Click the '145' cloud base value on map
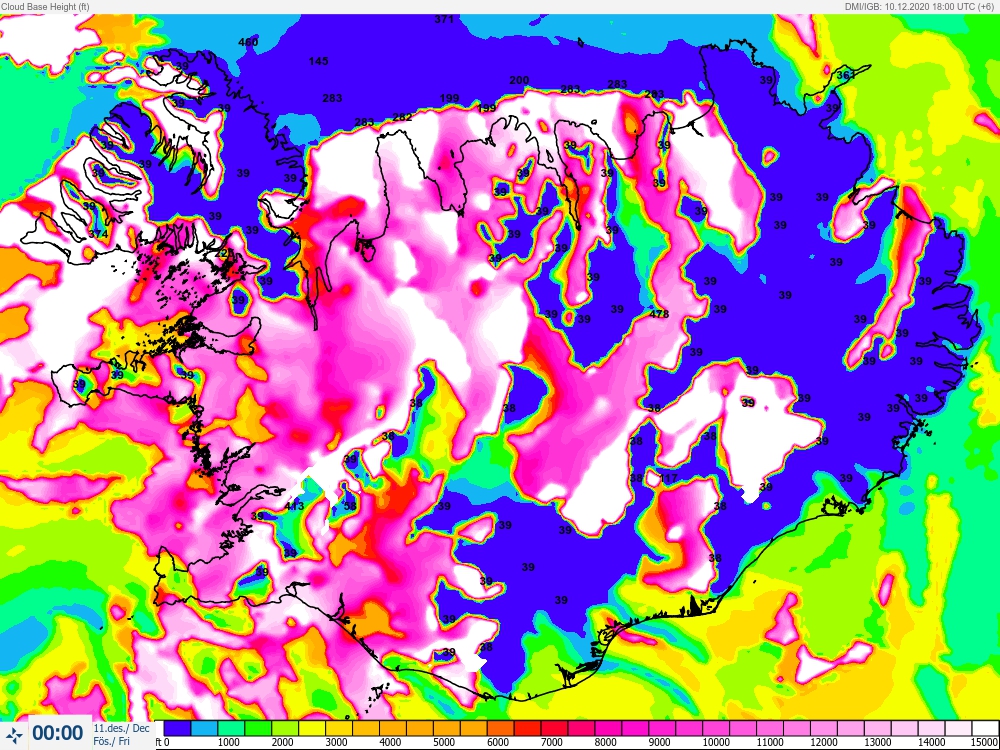The image size is (1000, 750). coord(318,61)
